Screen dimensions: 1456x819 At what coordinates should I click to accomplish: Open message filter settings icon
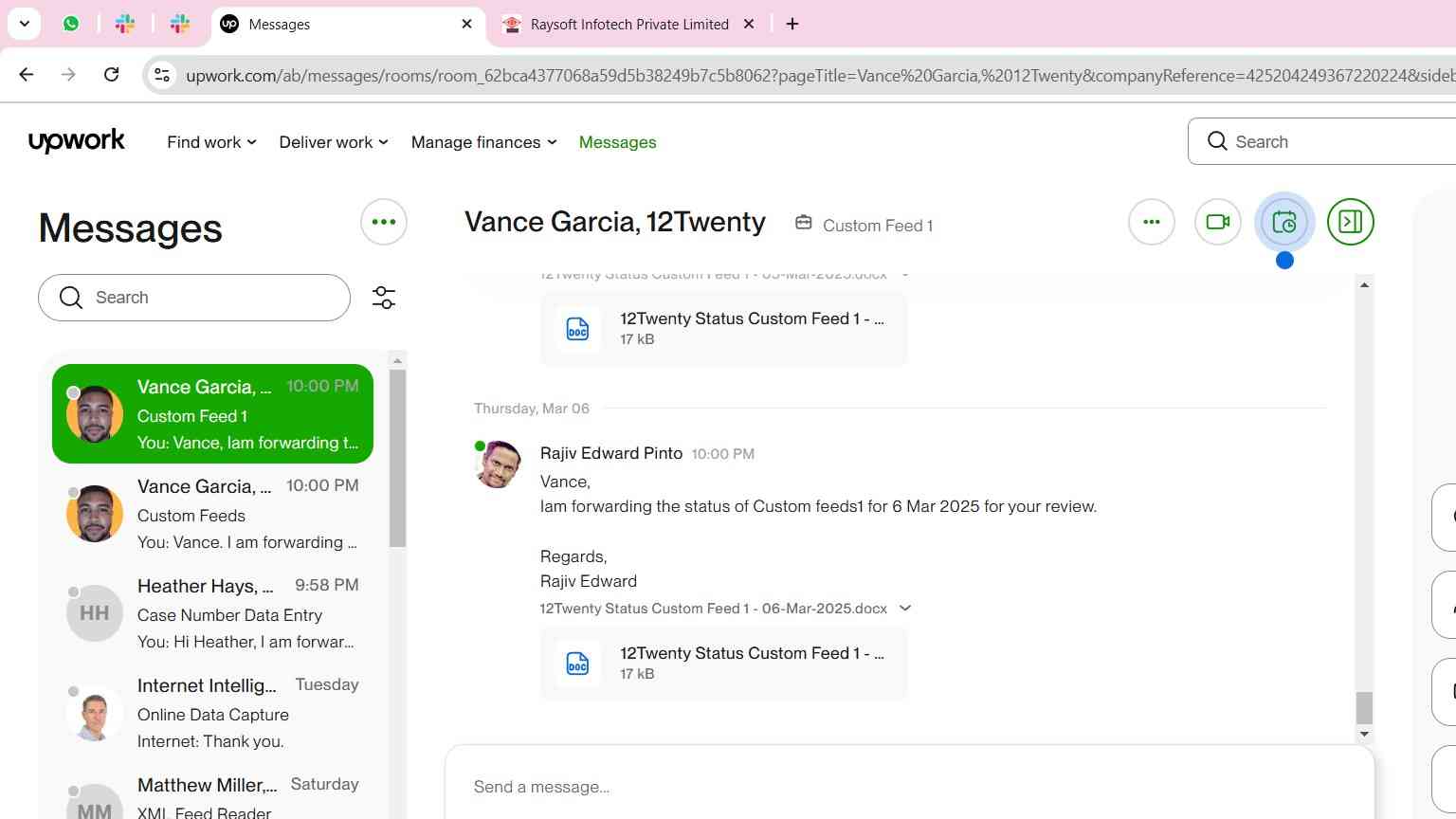pos(384,298)
